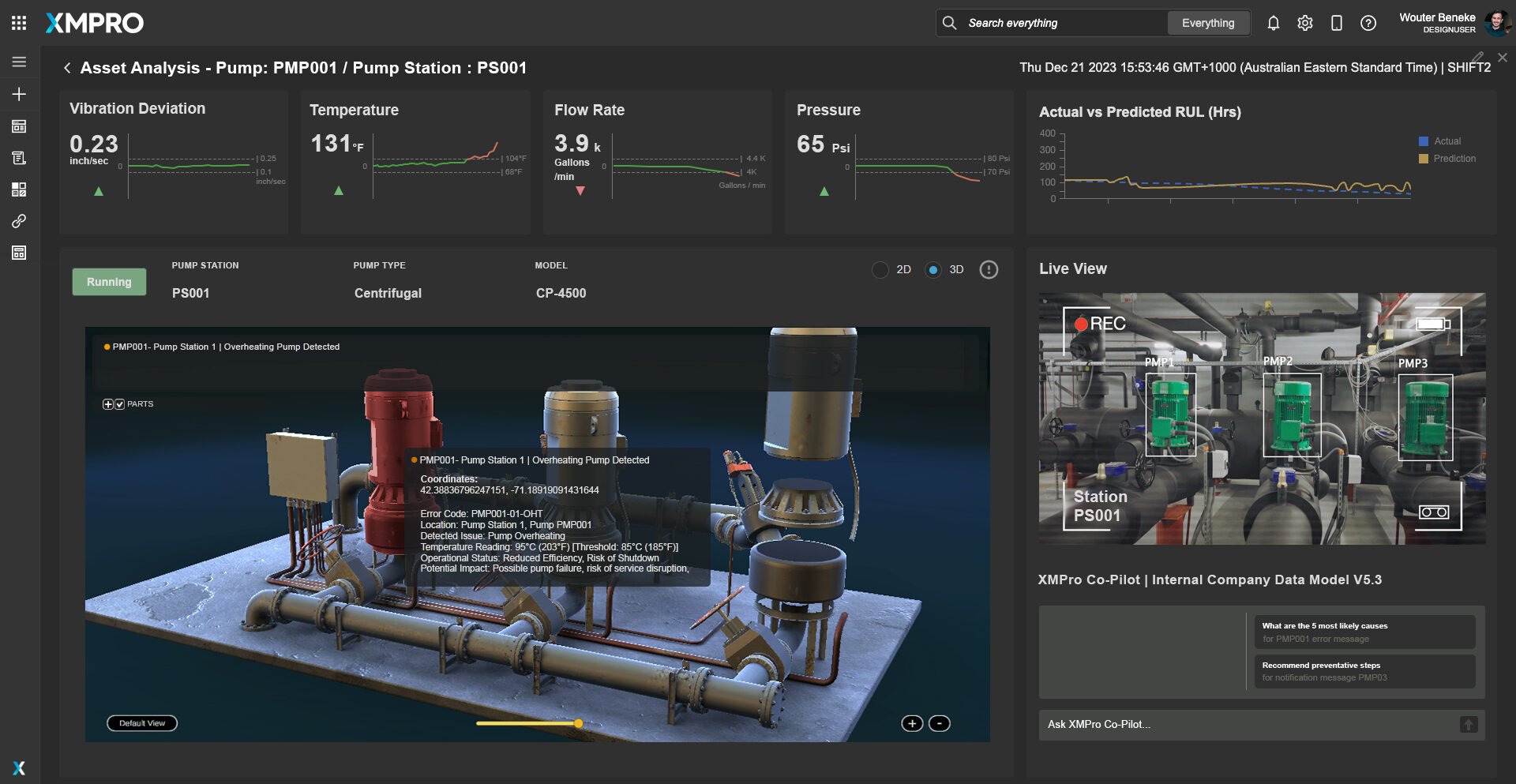
Task: Click the mobile device icon in header
Action: [x=1336, y=23]
